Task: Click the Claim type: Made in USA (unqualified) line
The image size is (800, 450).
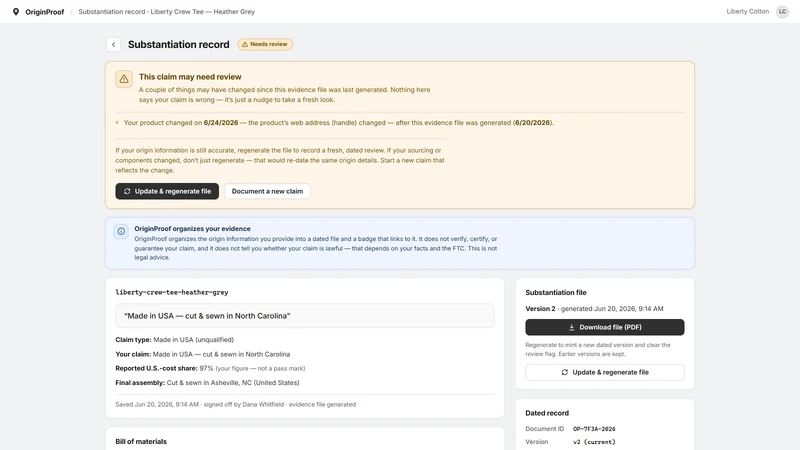Action: pos(174,340)
